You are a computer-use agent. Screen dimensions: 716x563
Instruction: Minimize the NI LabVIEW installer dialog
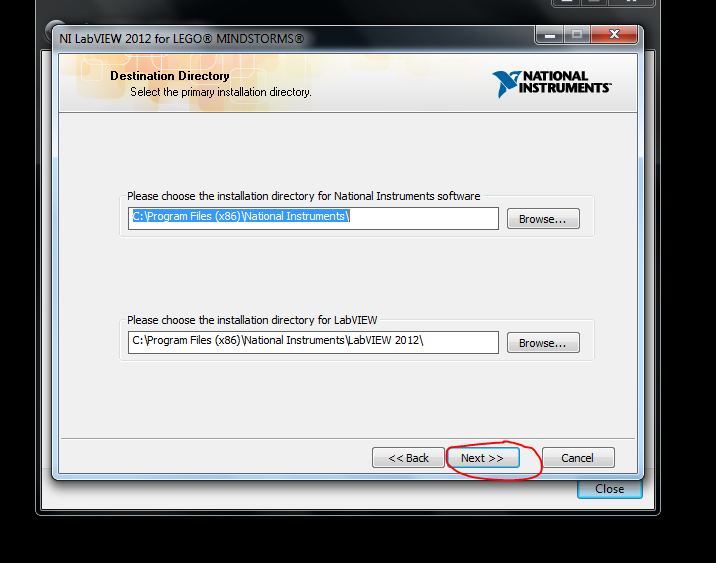[x=550, y=34]
